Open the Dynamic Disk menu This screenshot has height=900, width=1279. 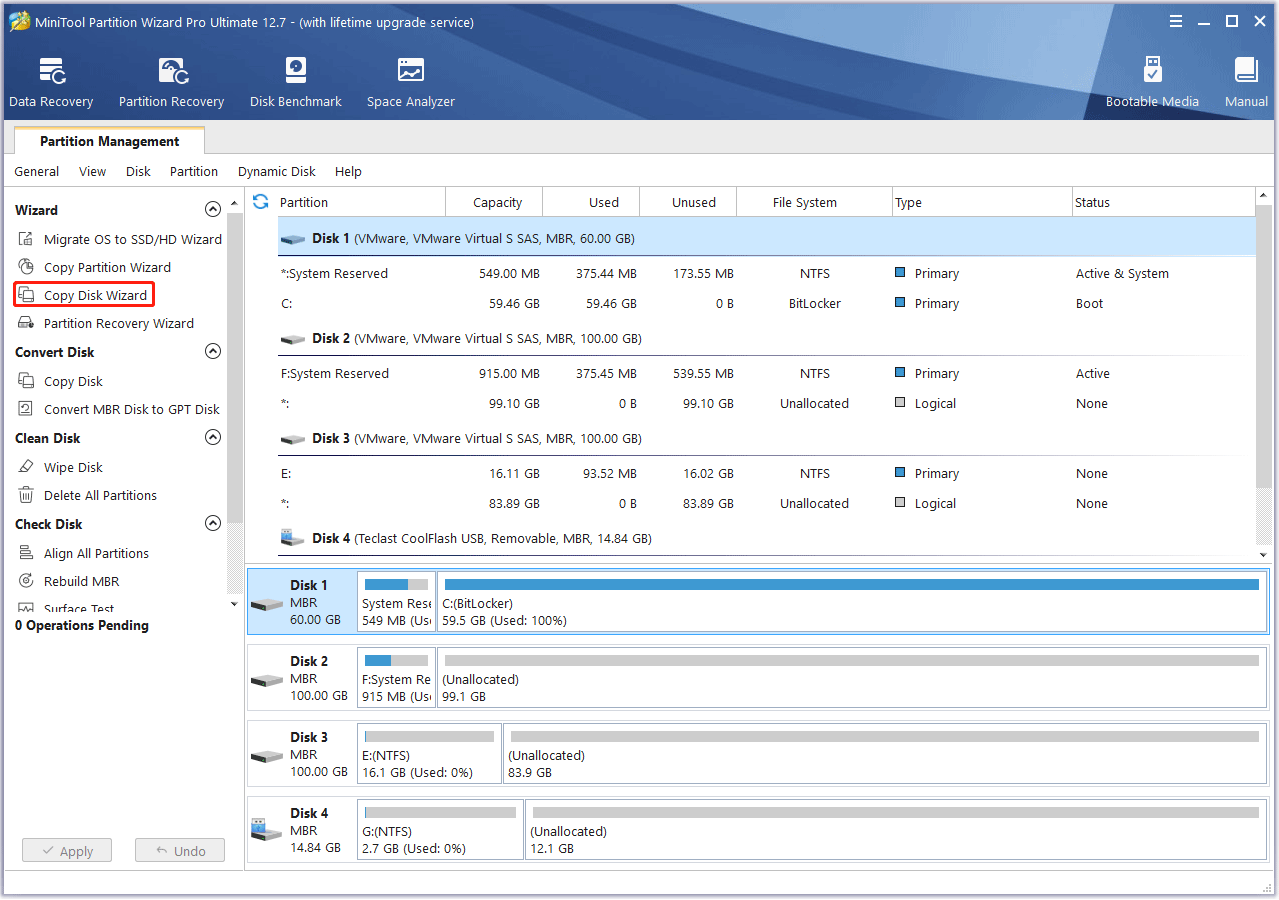(x=276, y=171)
